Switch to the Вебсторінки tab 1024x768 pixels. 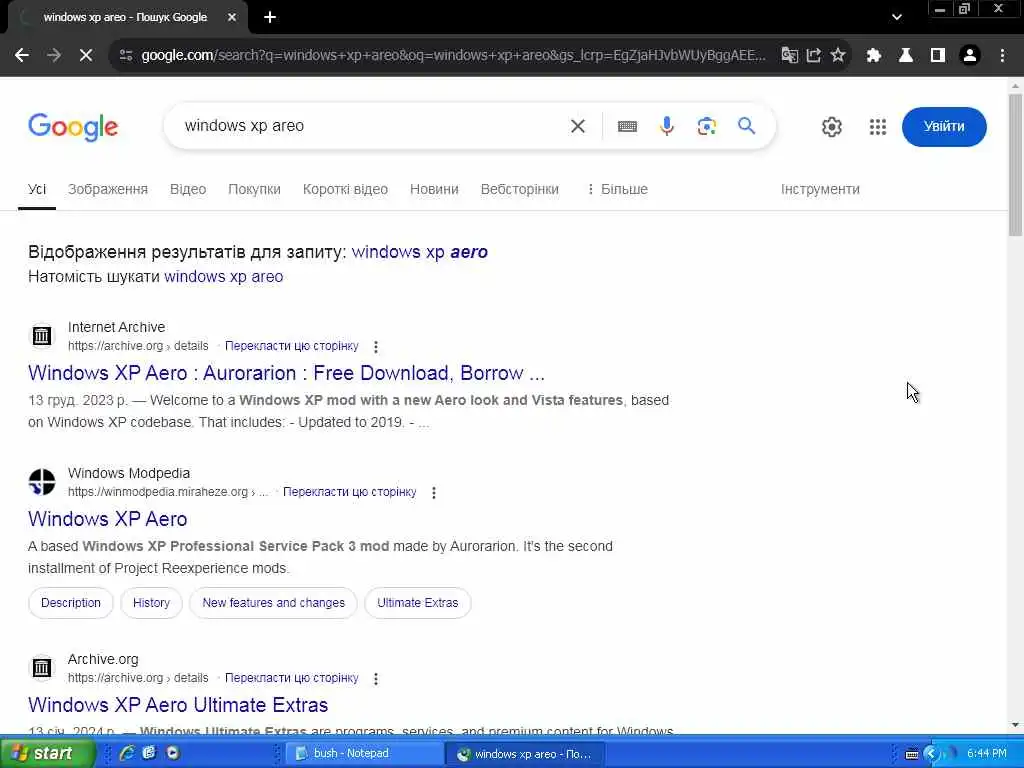coord(520,189)
